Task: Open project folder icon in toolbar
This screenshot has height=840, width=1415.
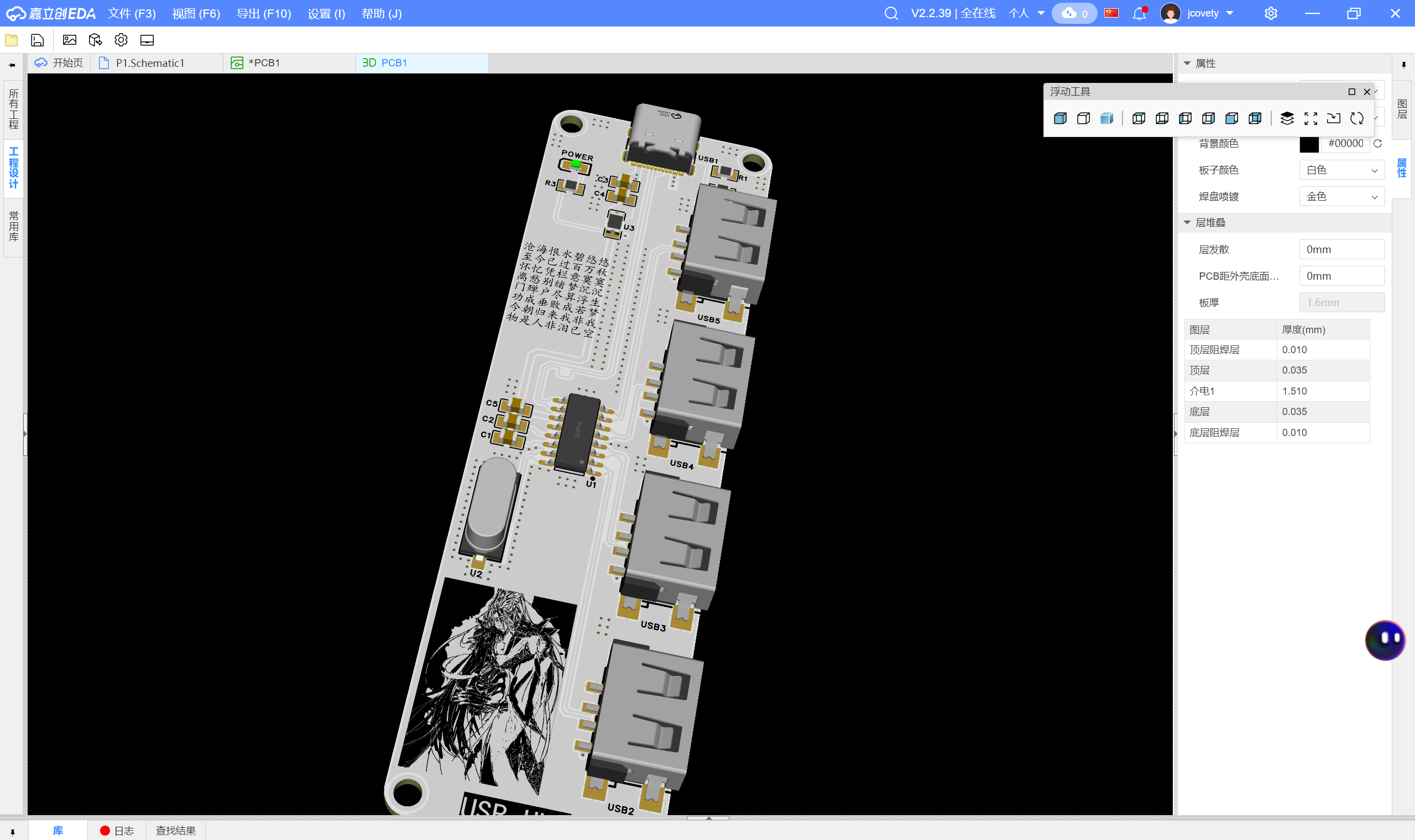Action: pos(11,40)
